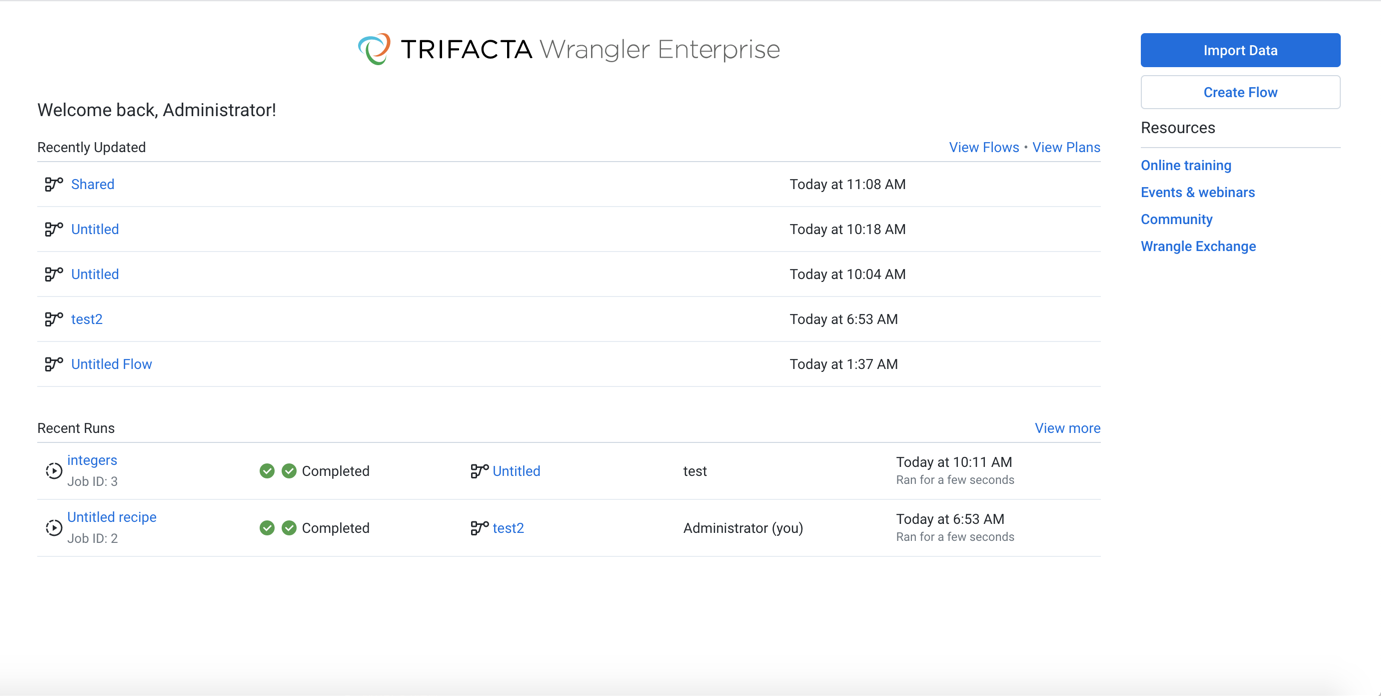Open test2 flow link in Recent Runs
1381x696 pixels.
pyautogui.click(x=508, y=528)
